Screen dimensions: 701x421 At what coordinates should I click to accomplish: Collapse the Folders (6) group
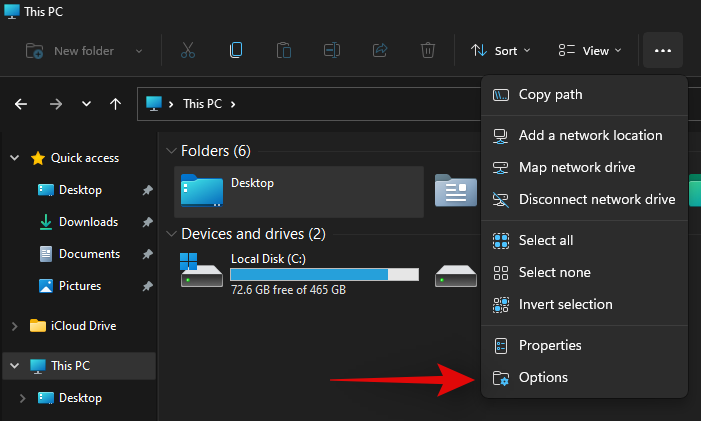[169, 151]
